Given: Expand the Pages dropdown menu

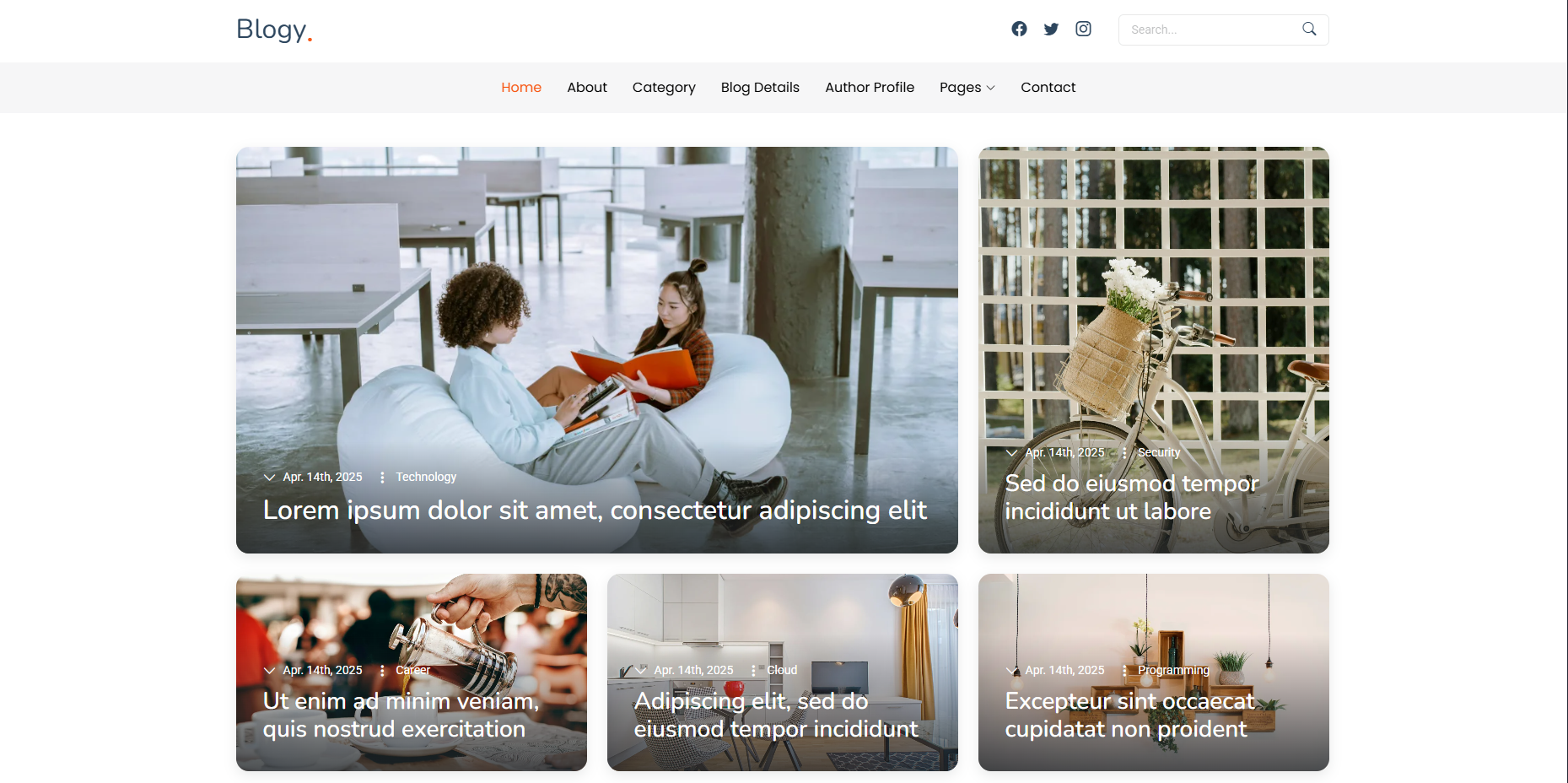Looking at the screenshot, I should click(x=967, y=88).
